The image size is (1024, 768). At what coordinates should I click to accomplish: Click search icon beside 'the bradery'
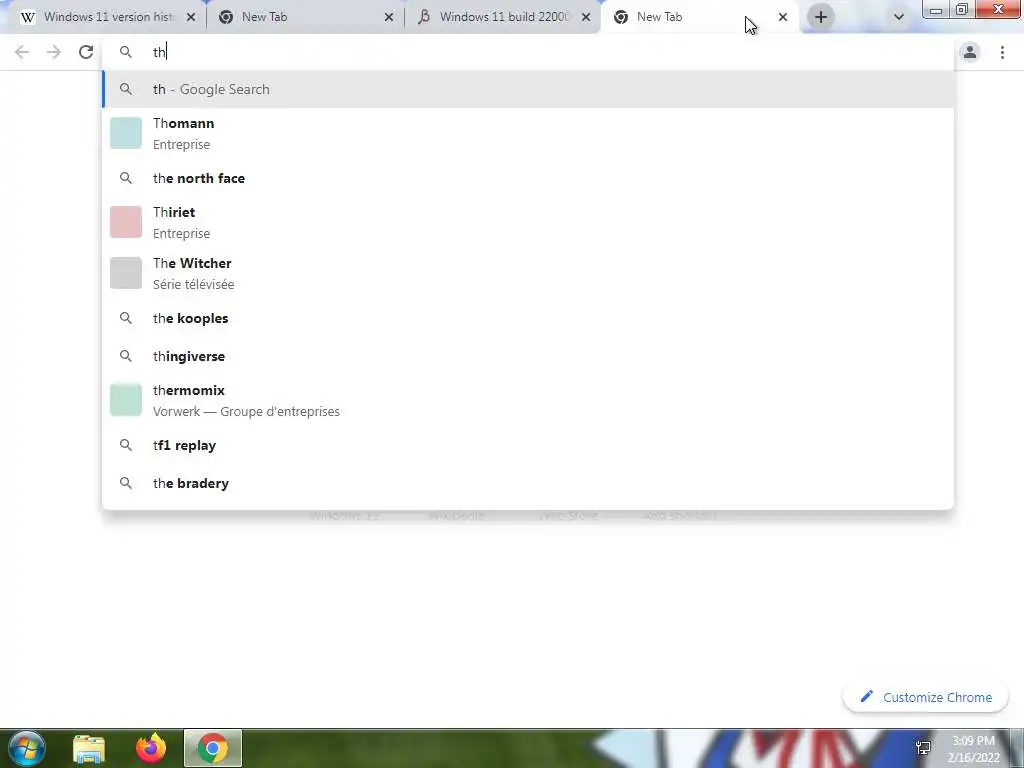(x=125, y=483)
